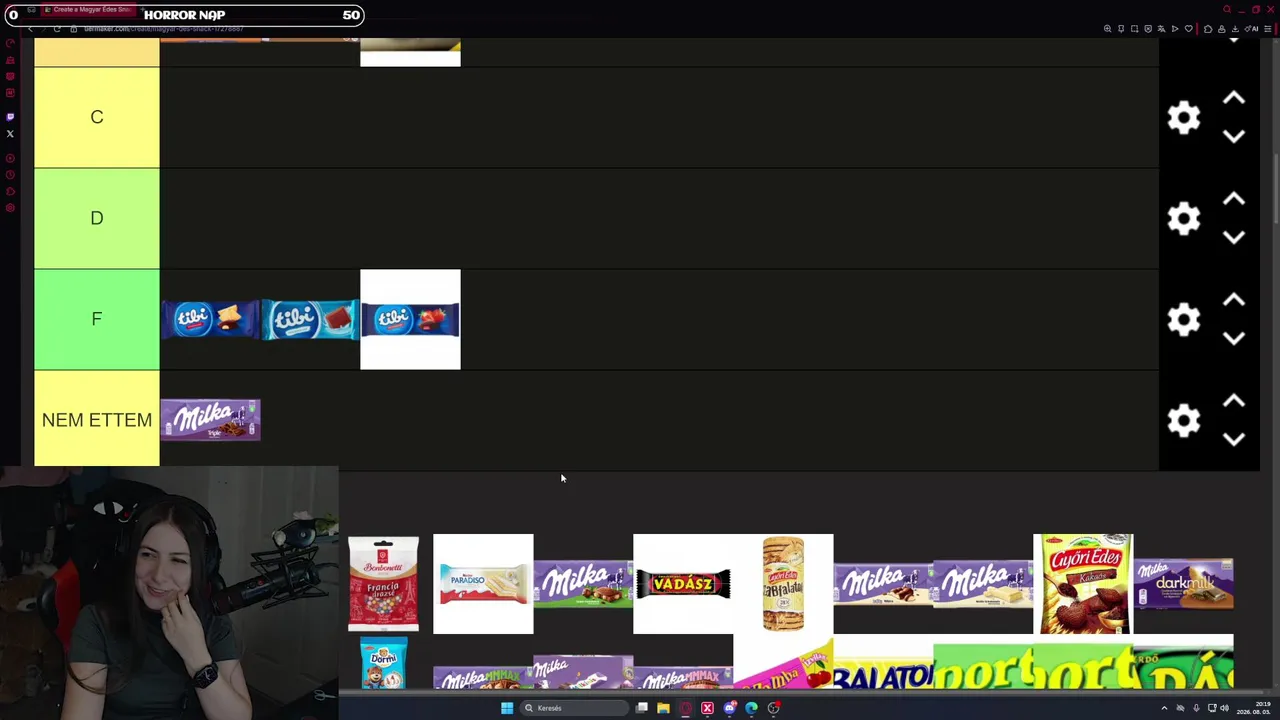The width and height of the screenshot is (1280, 720).
Task: Click the tier F label
Action: 97,319
